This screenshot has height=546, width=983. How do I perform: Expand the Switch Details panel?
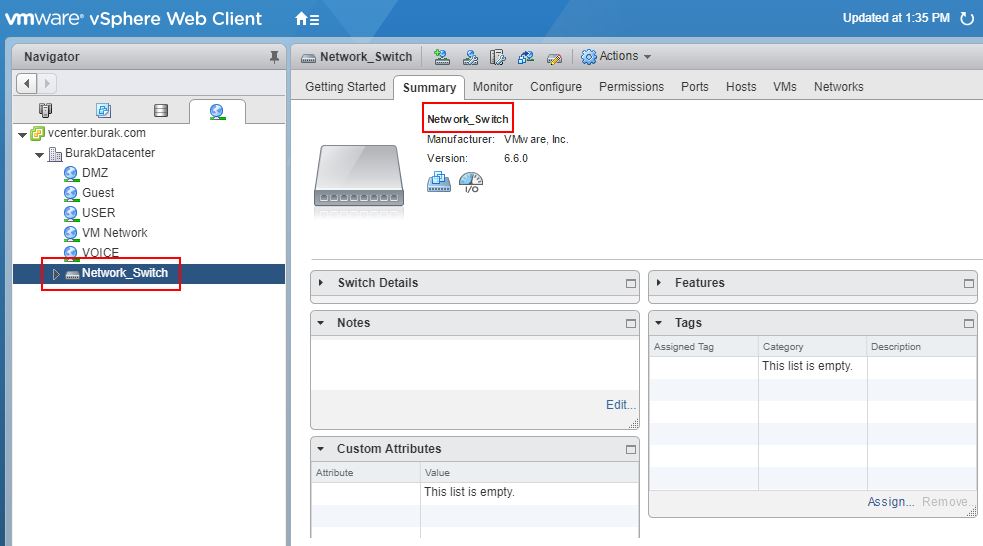[321, 283]
